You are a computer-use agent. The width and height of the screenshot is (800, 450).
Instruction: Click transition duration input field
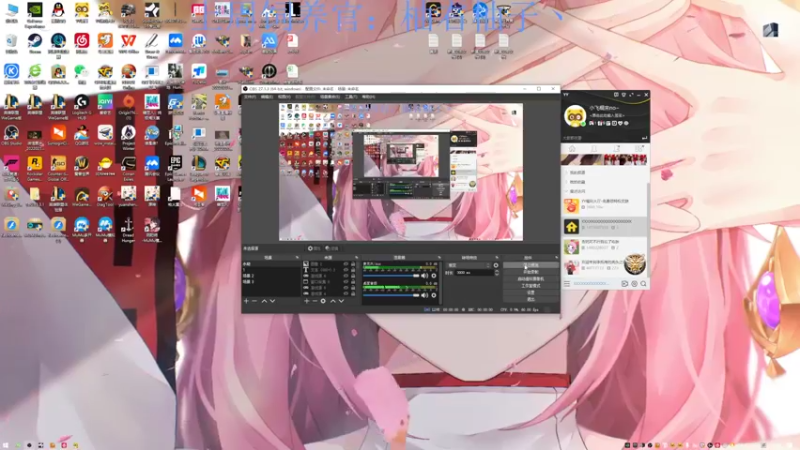point(474,273)
